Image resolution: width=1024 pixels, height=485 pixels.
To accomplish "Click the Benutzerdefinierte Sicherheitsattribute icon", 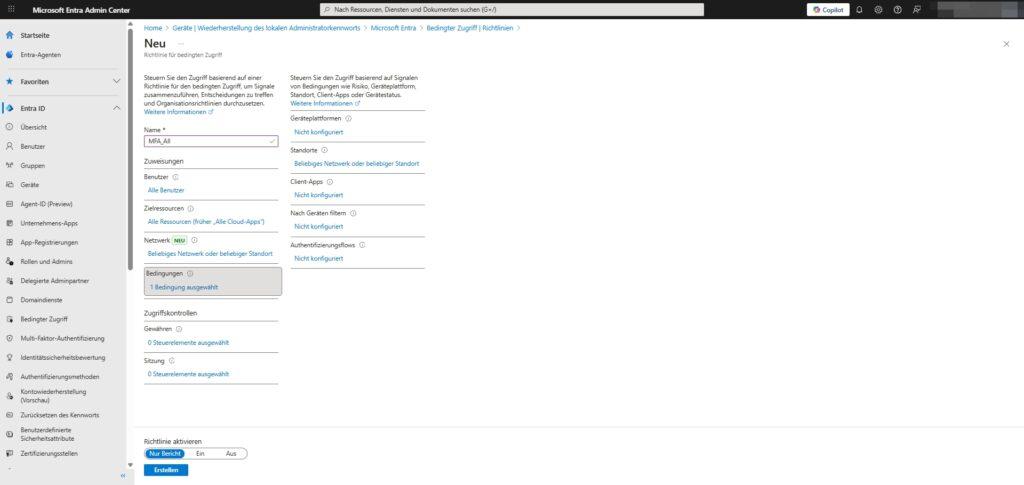I will point(10,434).
